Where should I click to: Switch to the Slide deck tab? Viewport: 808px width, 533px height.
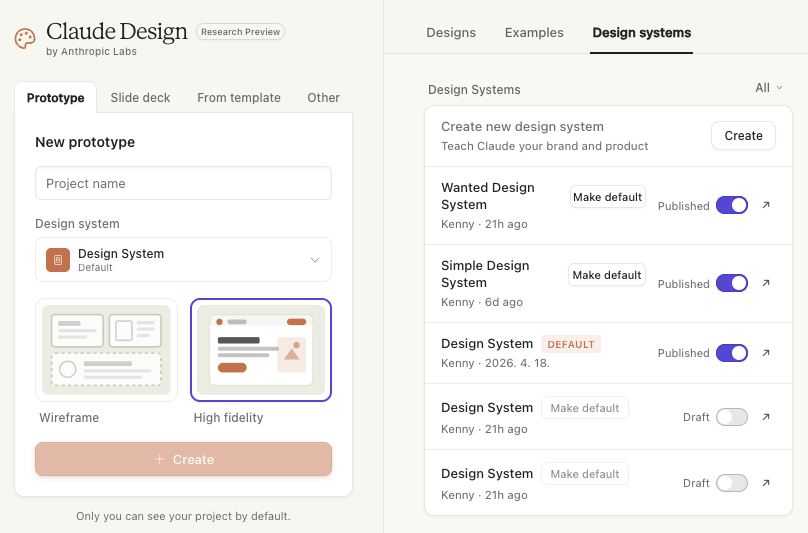(140, 98)
